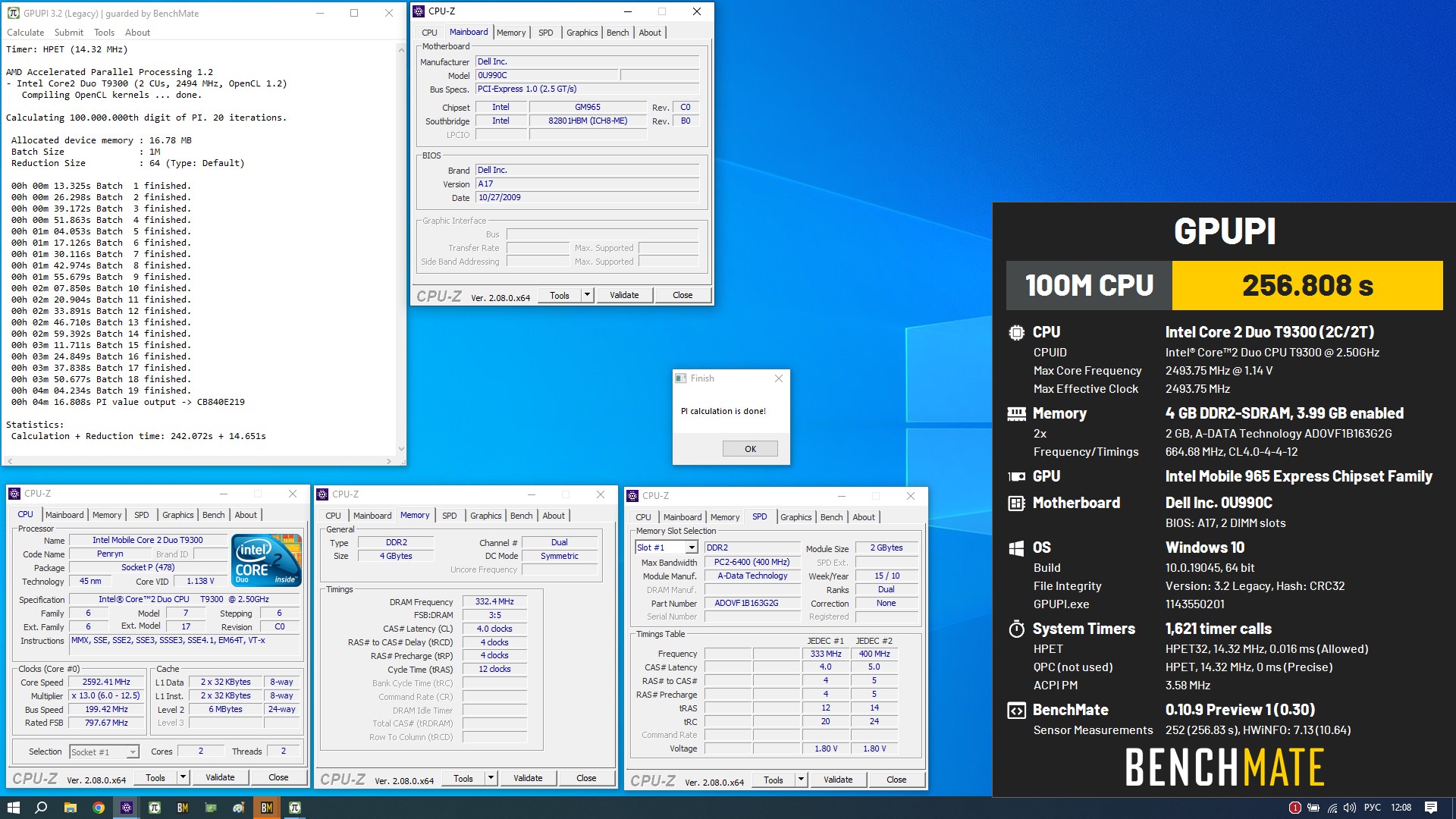Click the RUS language indicator in tray
The height and width of the screenshot is (819, 1456).
coord(1373,808)
